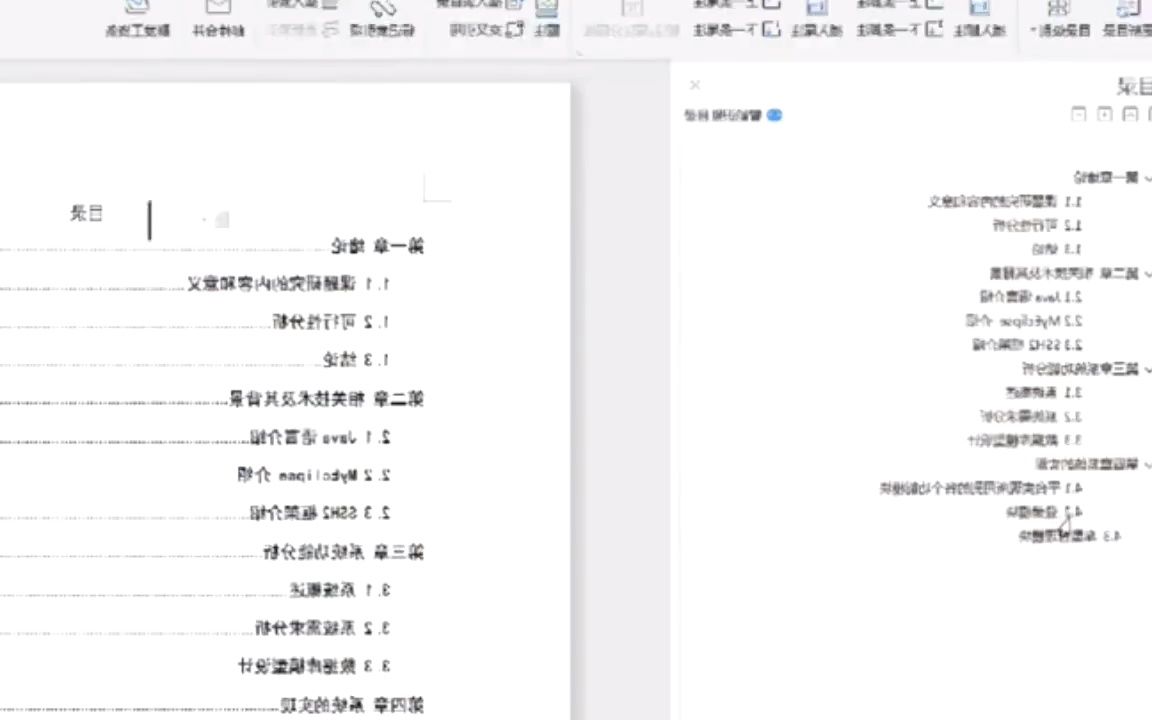Collapse the 第二章 chapter in the TOC pane

[1146, 271]
